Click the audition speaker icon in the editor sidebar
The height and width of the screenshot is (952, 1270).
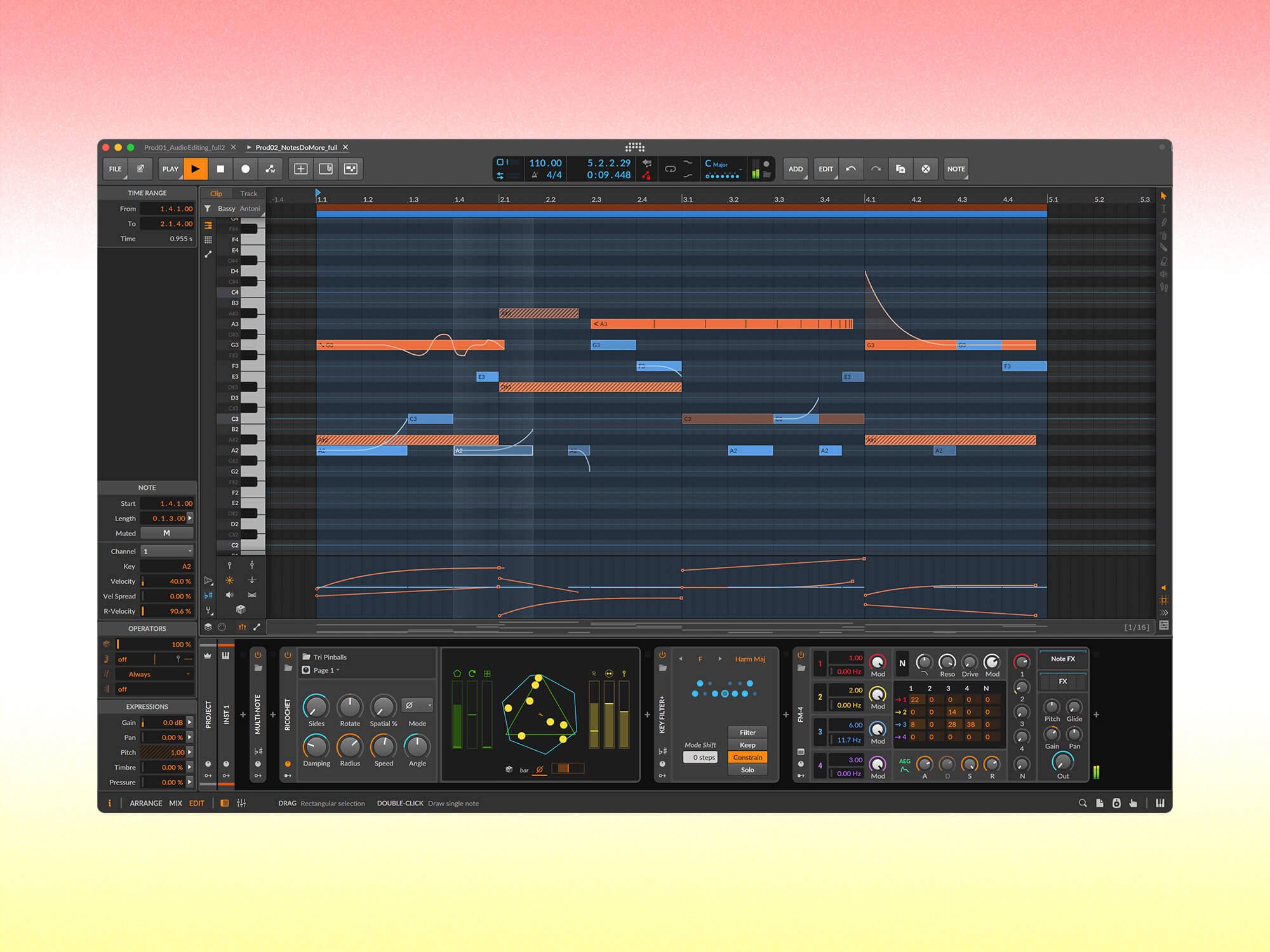229,595
